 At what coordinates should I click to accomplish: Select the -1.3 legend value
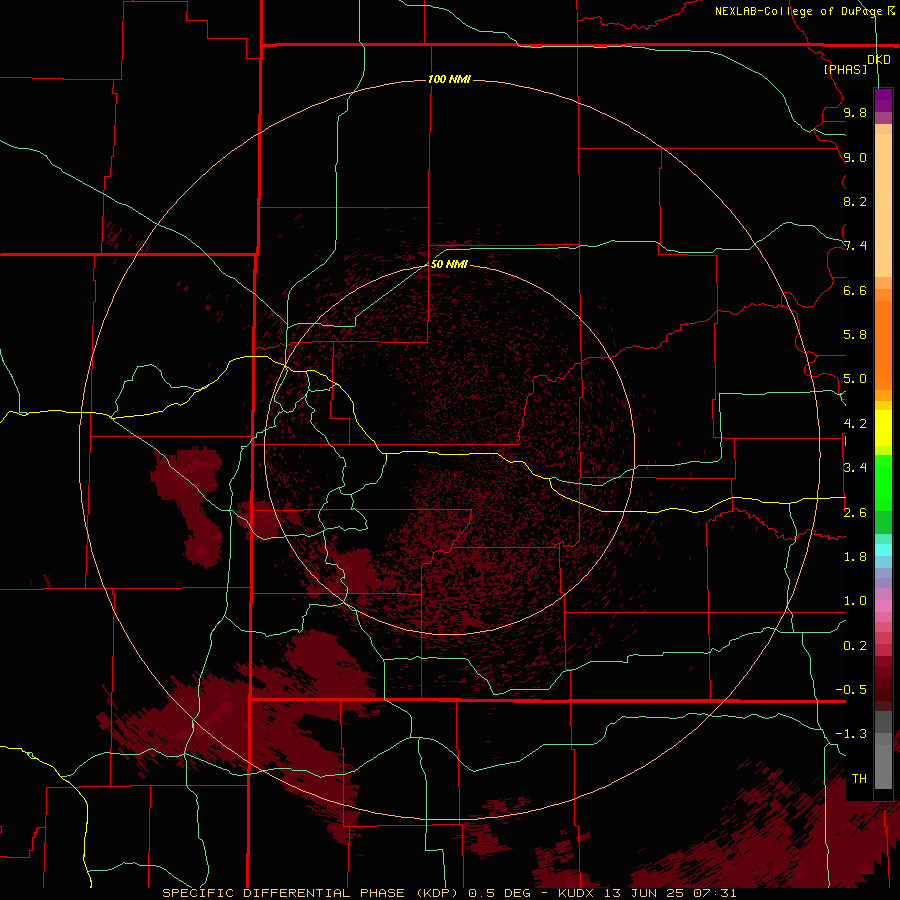(x=851, y=734)
